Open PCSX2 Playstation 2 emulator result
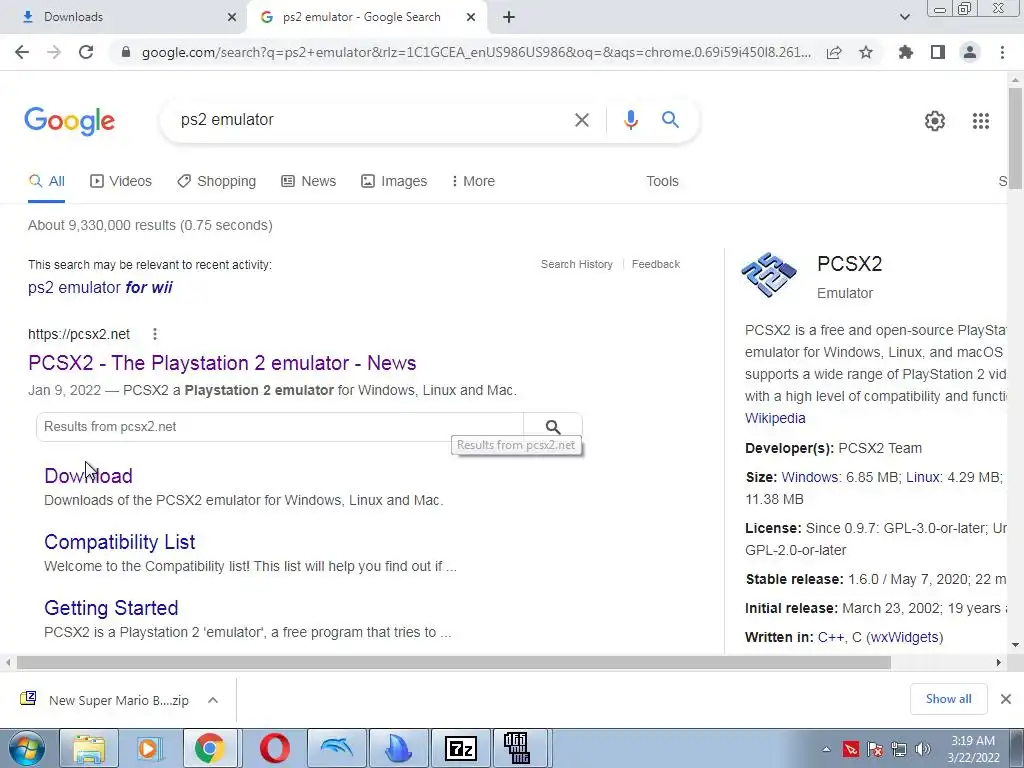Screen dimensions: 1024x768 coord(222,363)
